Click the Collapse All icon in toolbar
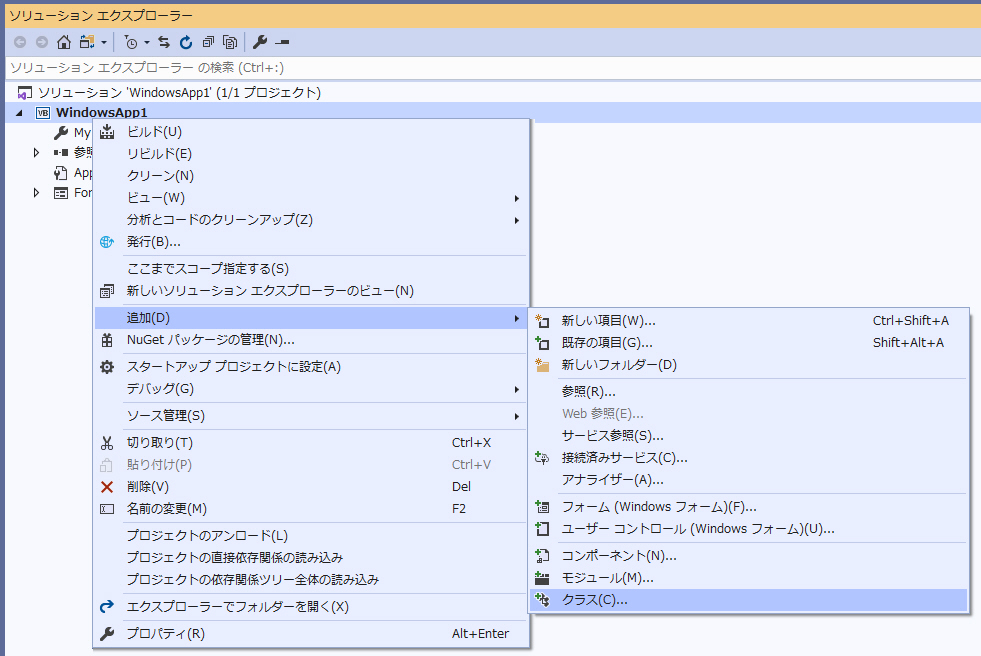The height and width of the screenshot is (656, 981). [x=208, y=42]
